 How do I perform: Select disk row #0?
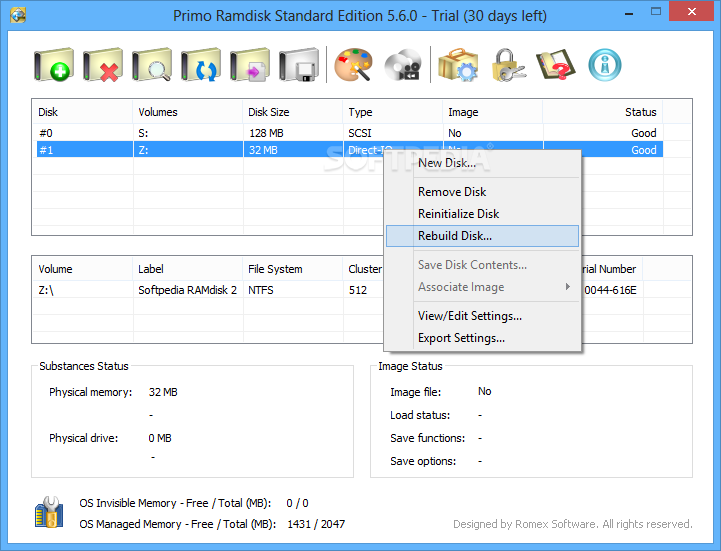coord(349,133)
